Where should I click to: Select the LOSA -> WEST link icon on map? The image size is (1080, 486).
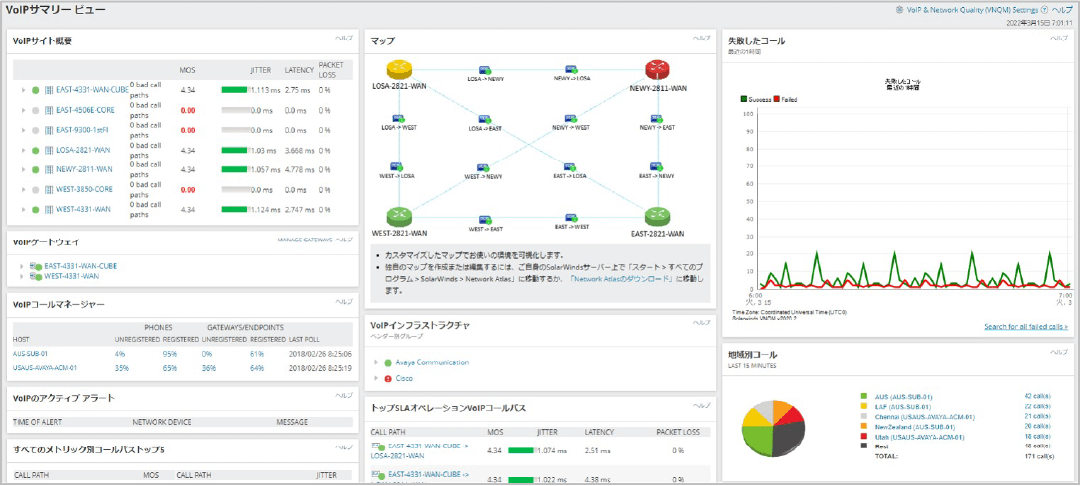(x=397, y=118)
